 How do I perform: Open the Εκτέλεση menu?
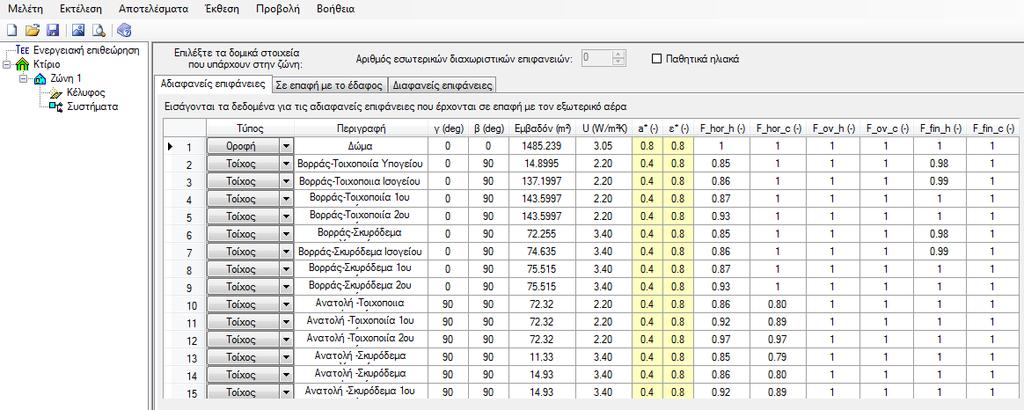tap(81, 9)
